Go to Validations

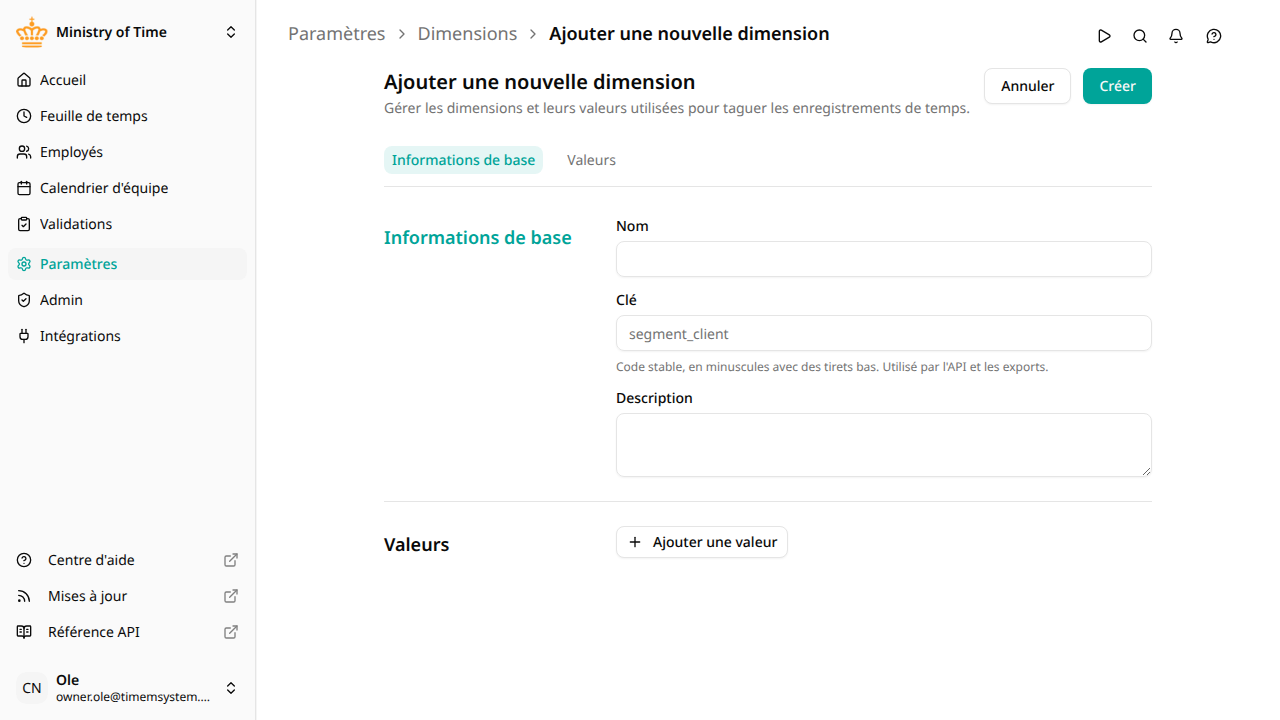coord(127,224)
